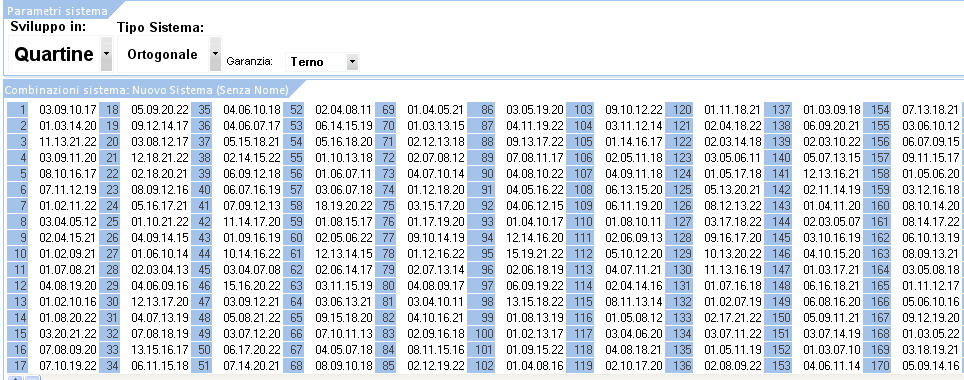Click row number 120 cell

pyautogui.click(x=679, y=110)
